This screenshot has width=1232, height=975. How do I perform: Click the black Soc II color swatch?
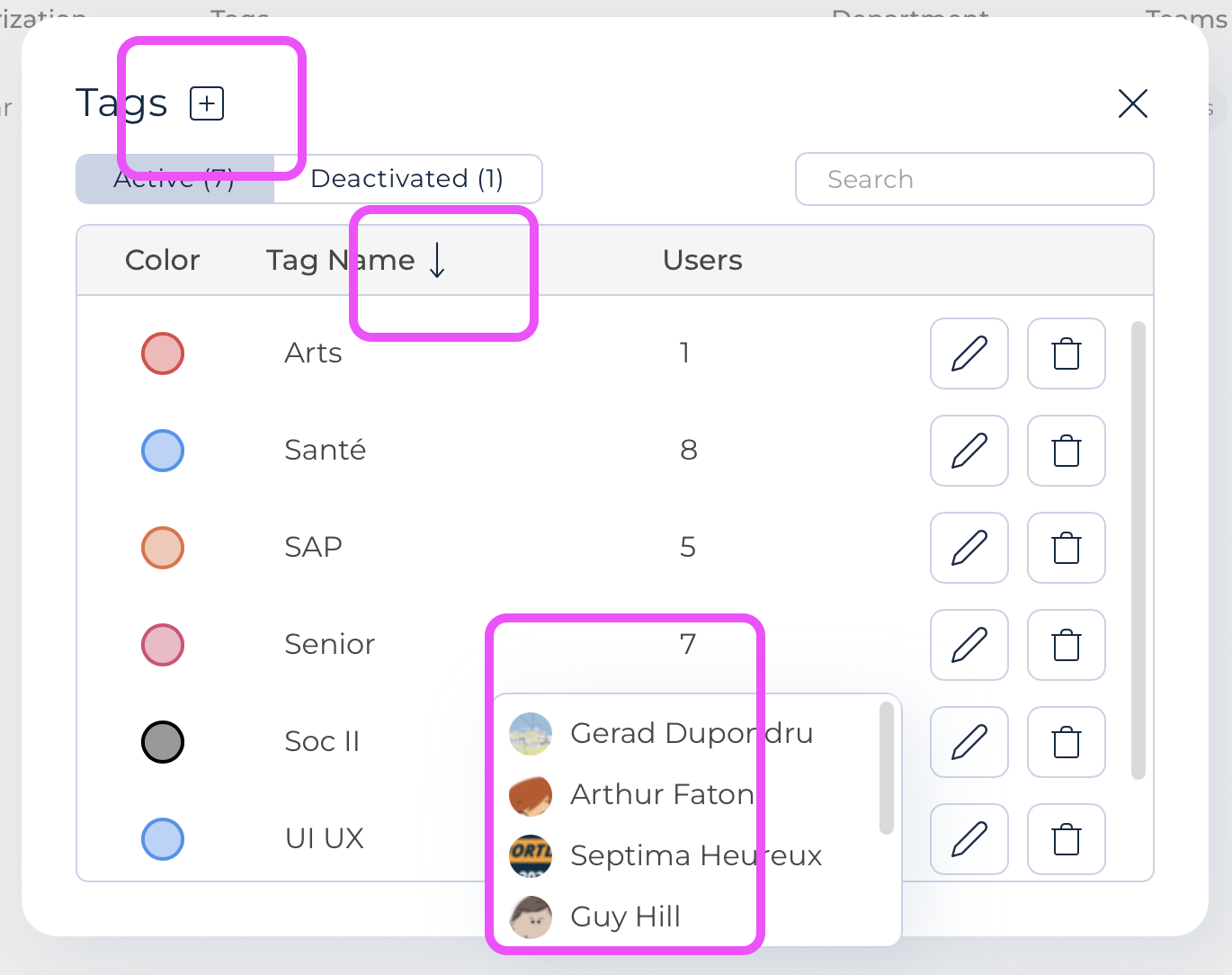163,742
